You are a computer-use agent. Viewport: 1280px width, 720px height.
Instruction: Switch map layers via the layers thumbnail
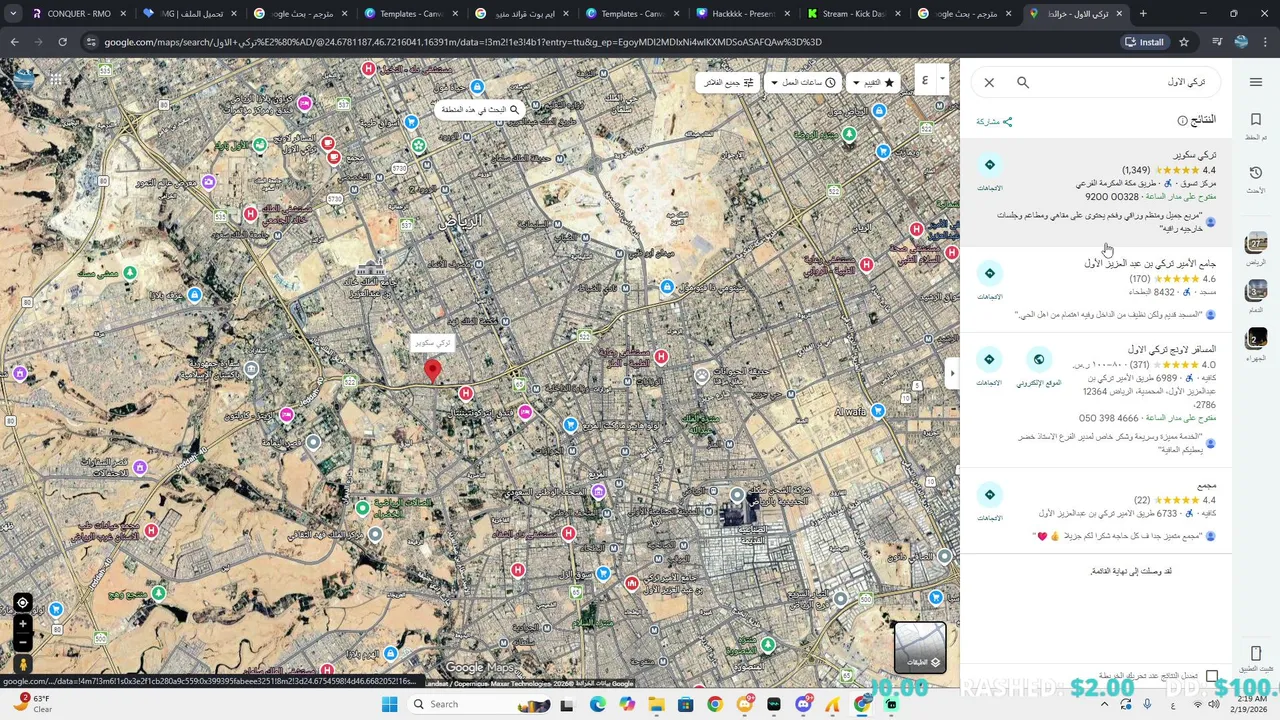pos(919,647)
